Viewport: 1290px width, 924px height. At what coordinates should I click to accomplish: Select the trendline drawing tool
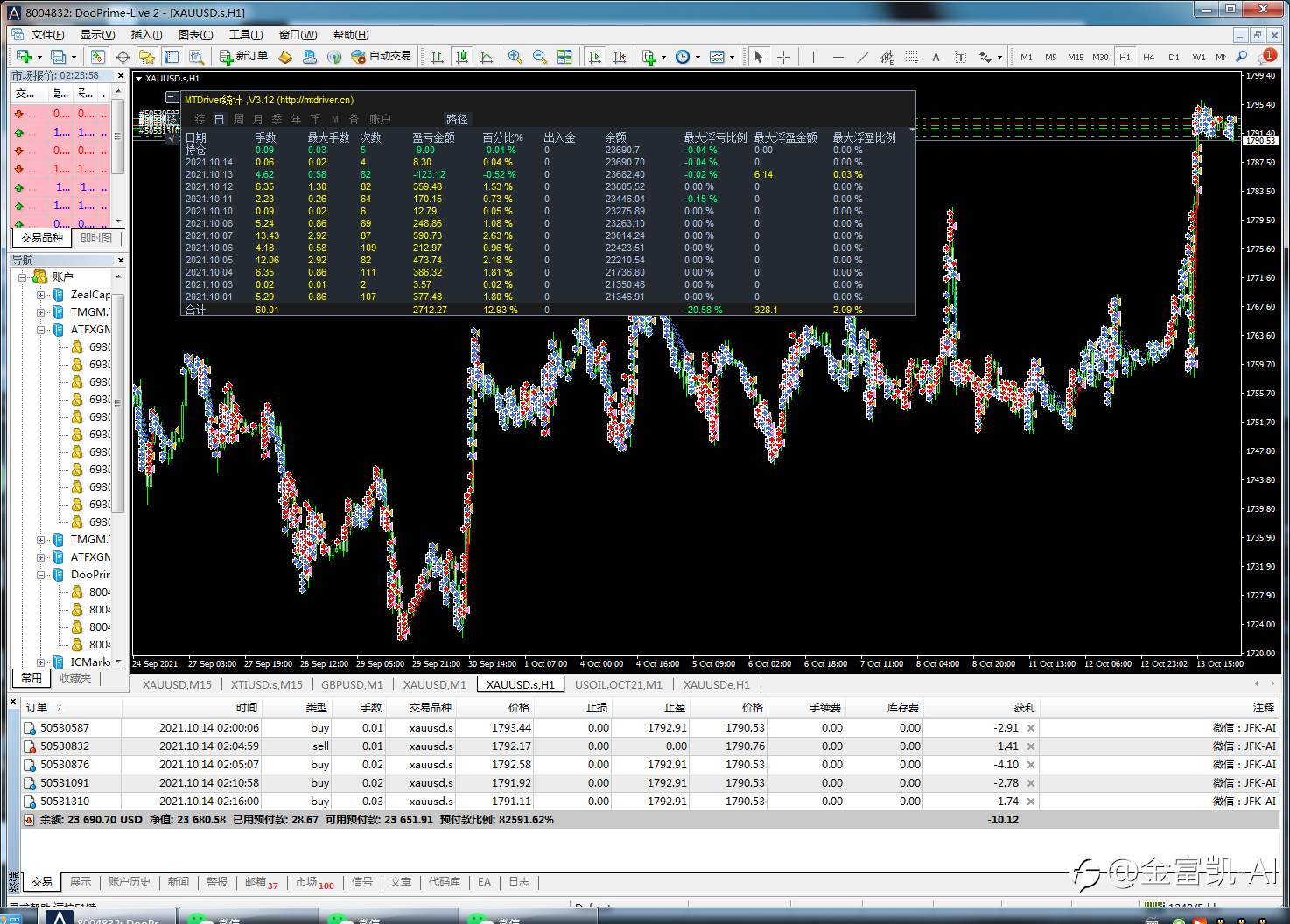point(862,57)
